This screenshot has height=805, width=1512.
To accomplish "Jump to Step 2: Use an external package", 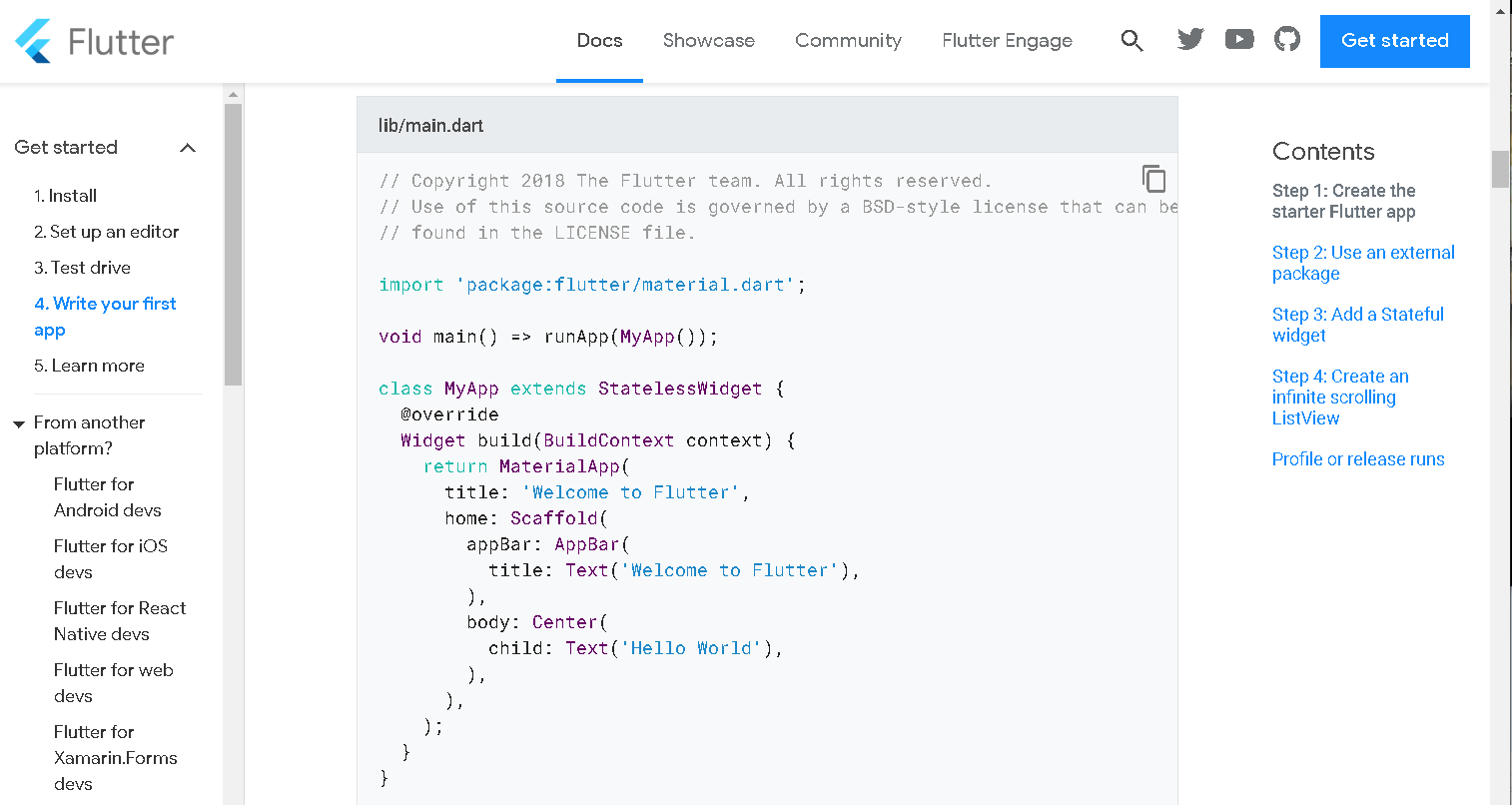I will (x=1363, y=263).
